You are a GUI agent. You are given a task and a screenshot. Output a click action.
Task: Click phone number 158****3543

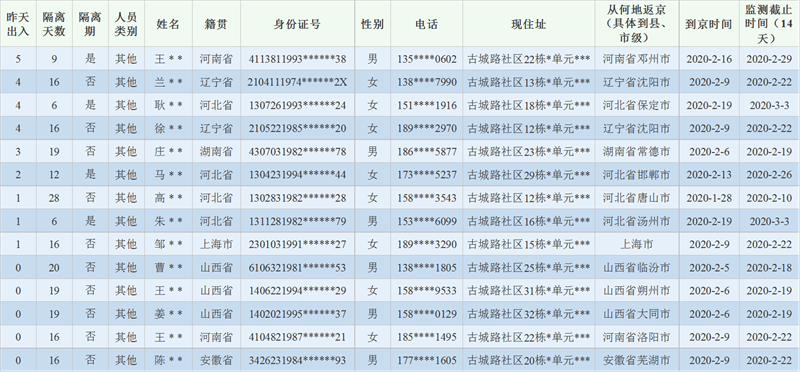tap(427, 198)
